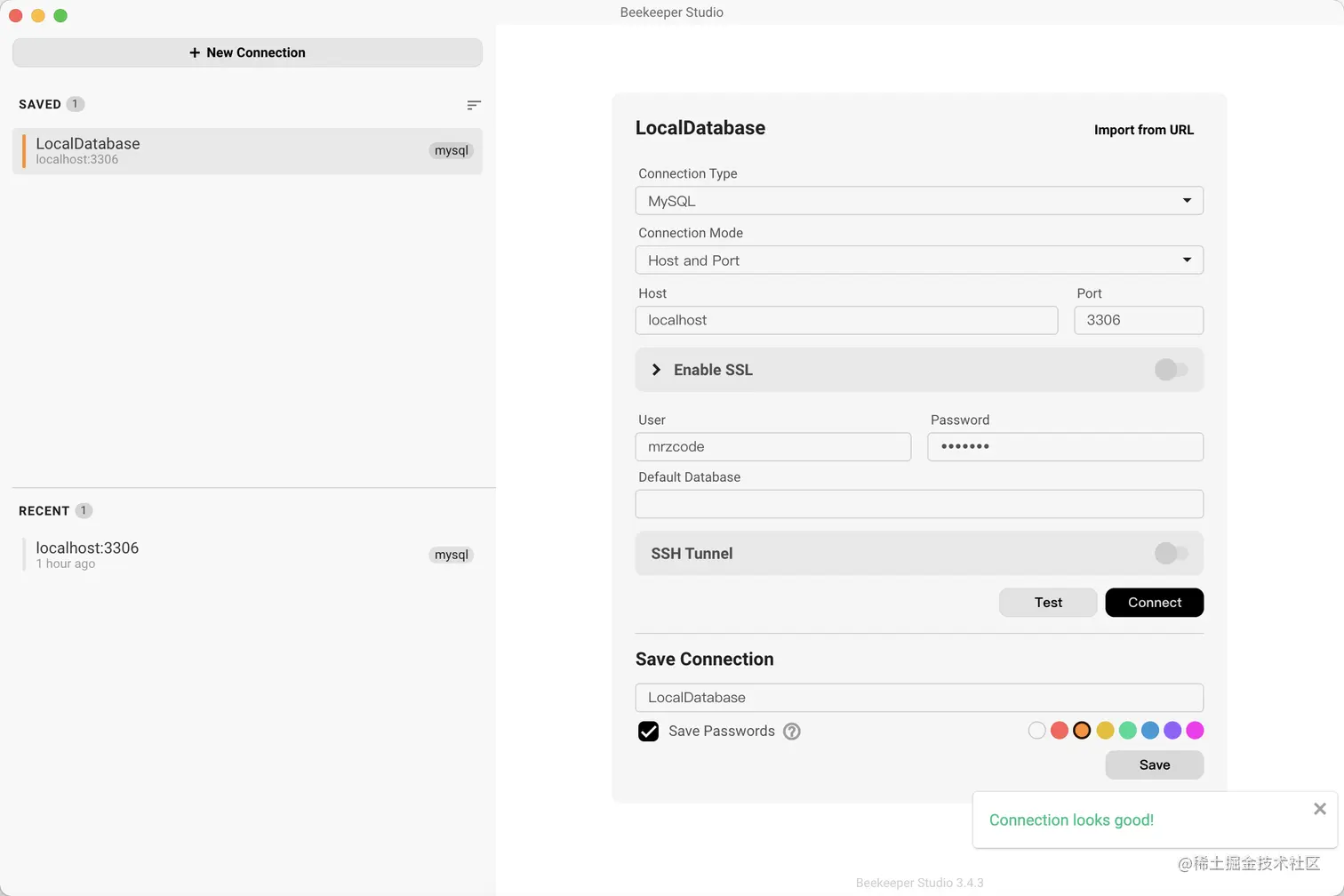Click the Beekeeper Studio 3.4.3 version text
This screenshot has height=896, width=1344.
(x=919, y=883)
